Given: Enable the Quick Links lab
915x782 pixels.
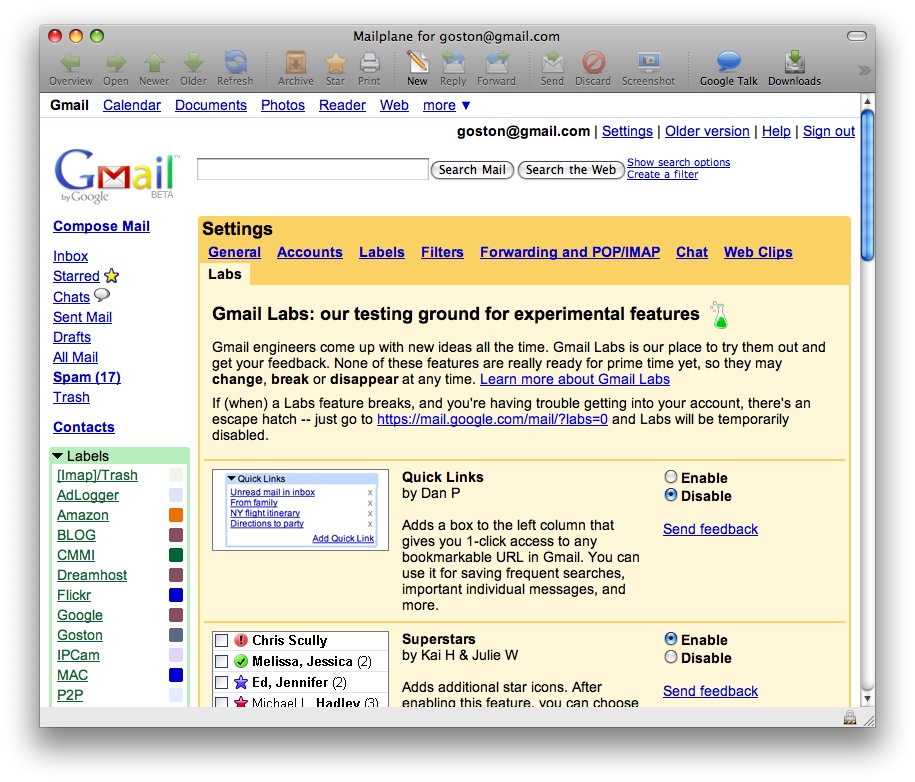Looking at the screenshot, I should [671, 477].
